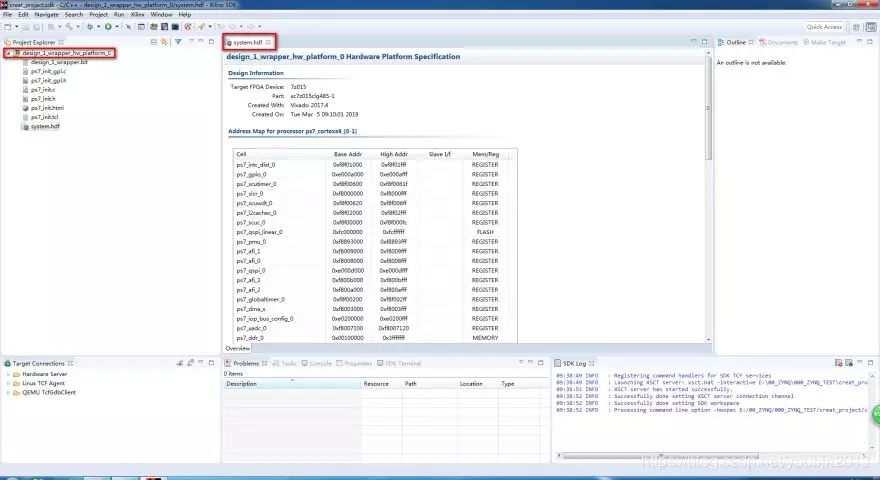The image size is (880, 480).
Task: Minimize the Outline panel
Action: [858, 42]
